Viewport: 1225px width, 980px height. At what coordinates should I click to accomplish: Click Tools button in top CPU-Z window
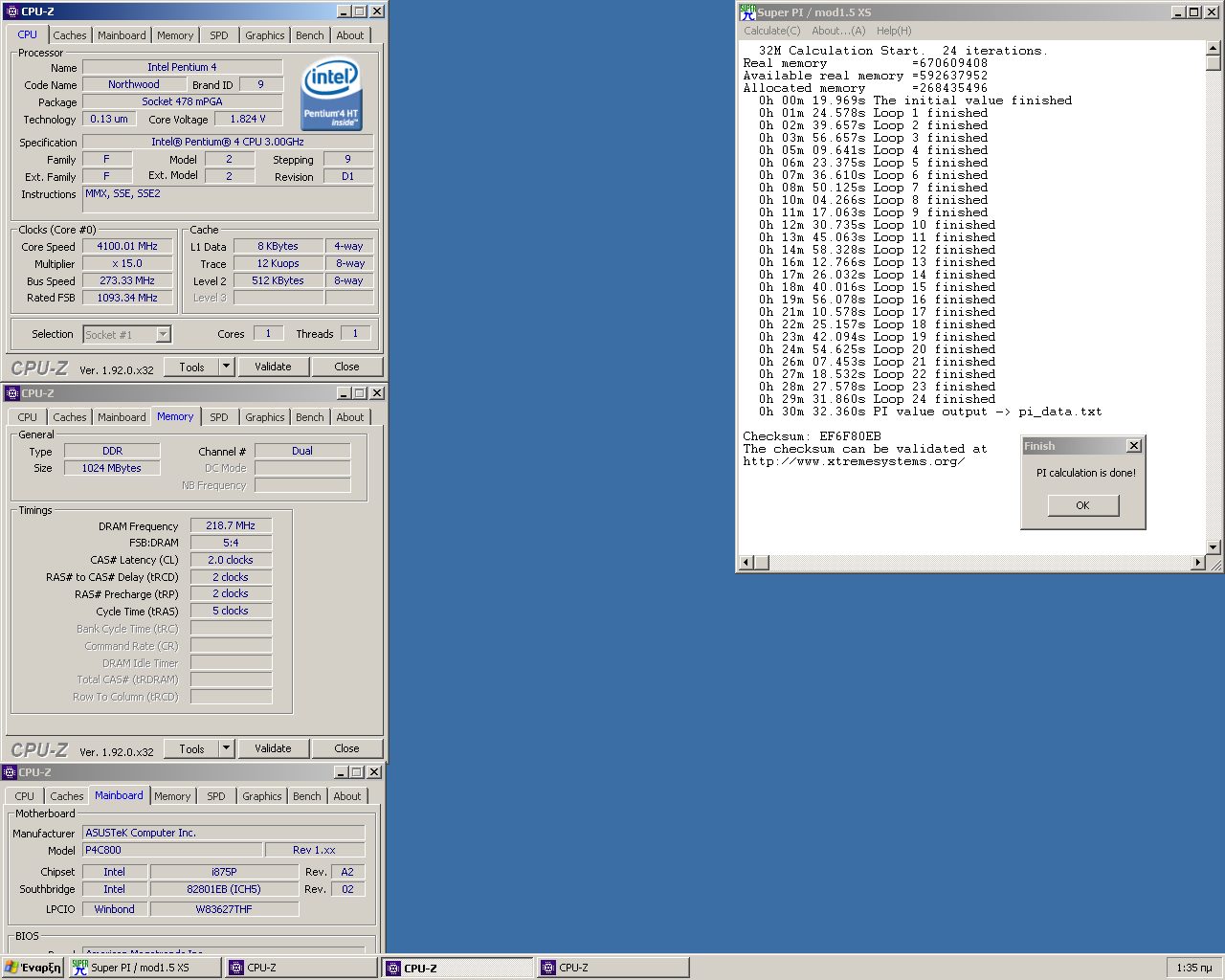tap(191, 367)
